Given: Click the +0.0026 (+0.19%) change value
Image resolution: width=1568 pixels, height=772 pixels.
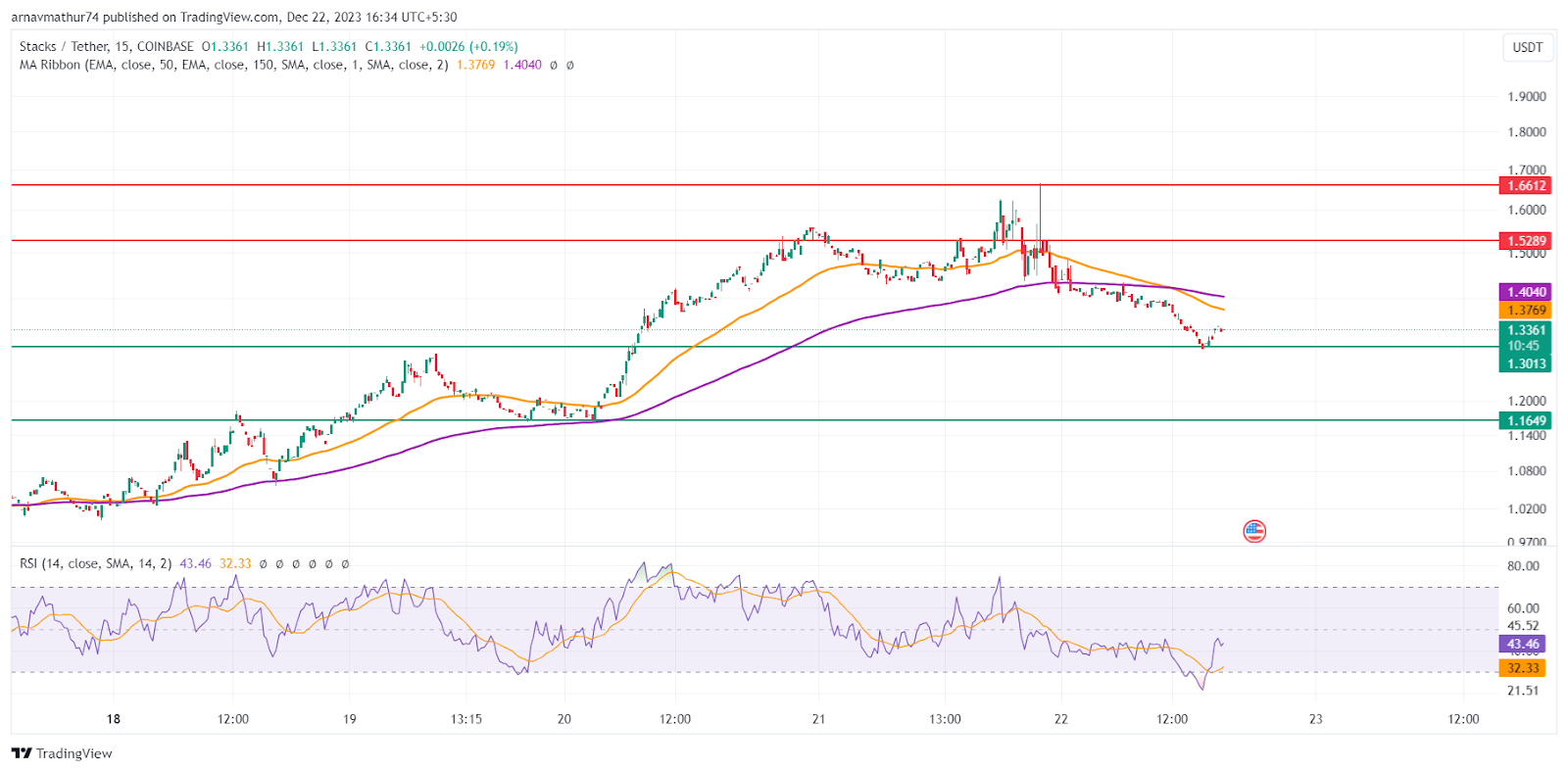Looking at the screenshot, I should 468,46.
